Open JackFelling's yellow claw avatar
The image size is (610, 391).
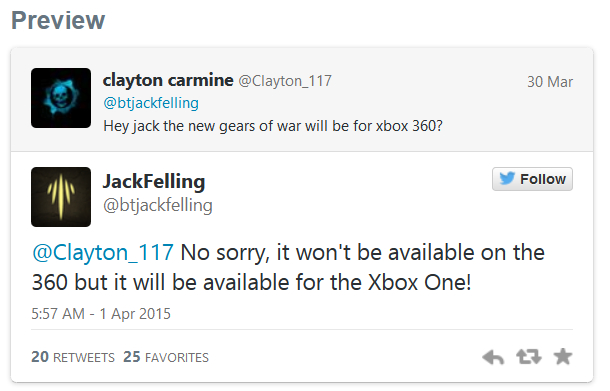click(61, 197)
